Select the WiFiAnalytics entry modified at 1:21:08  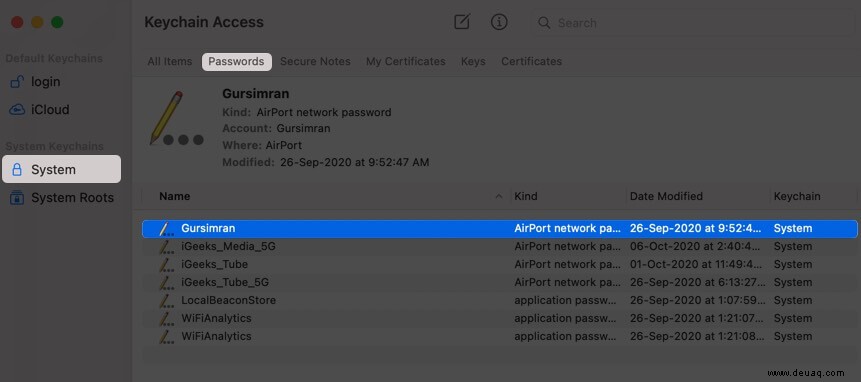coord(500,336)
